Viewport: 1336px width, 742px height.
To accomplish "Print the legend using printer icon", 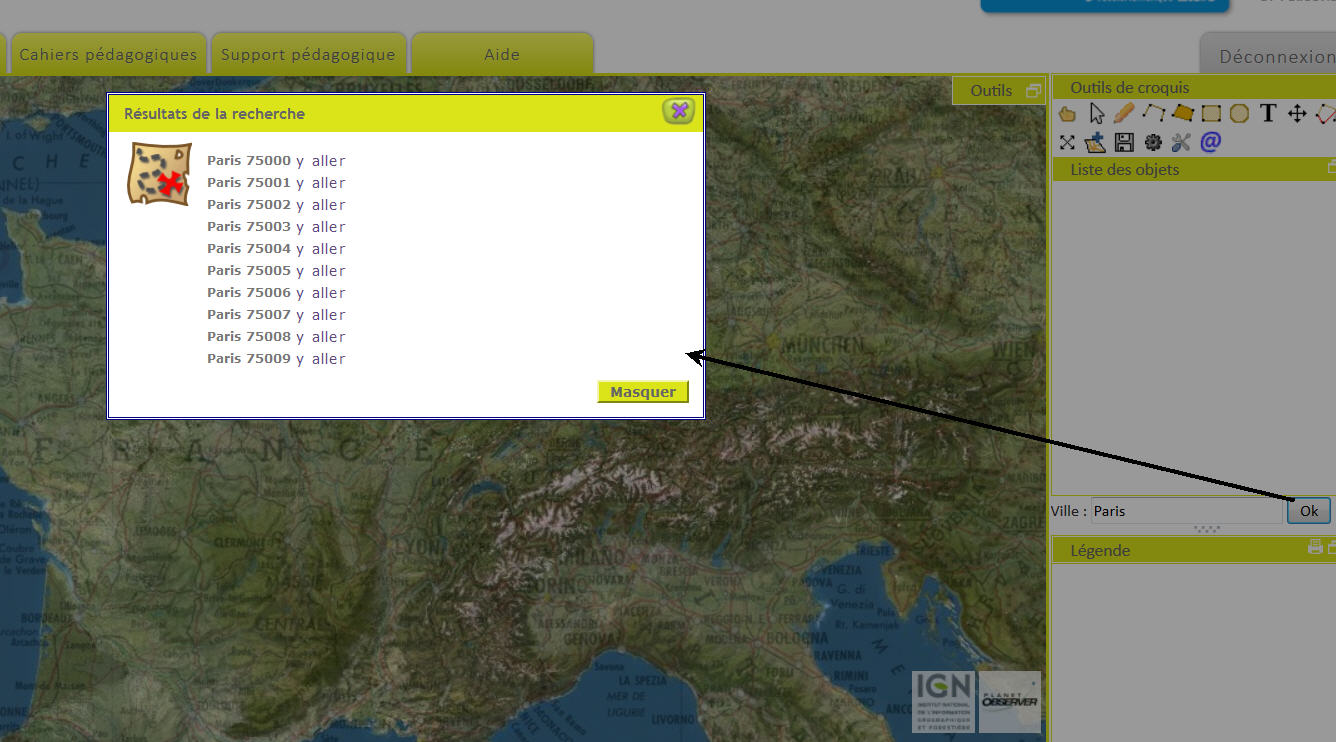I will 1315,547.
